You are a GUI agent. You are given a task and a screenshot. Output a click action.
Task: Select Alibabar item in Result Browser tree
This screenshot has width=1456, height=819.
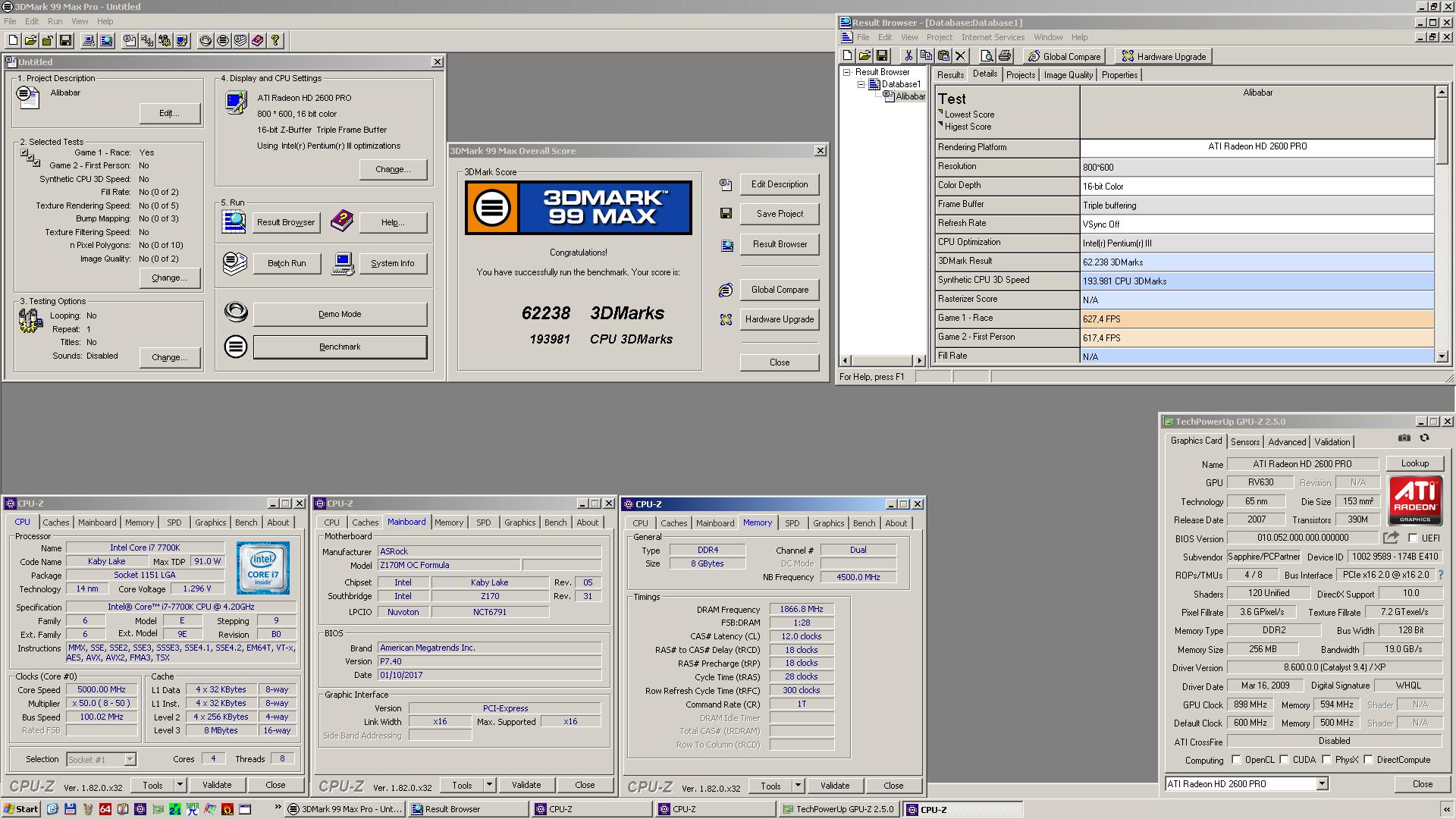[x=910, y=96]
